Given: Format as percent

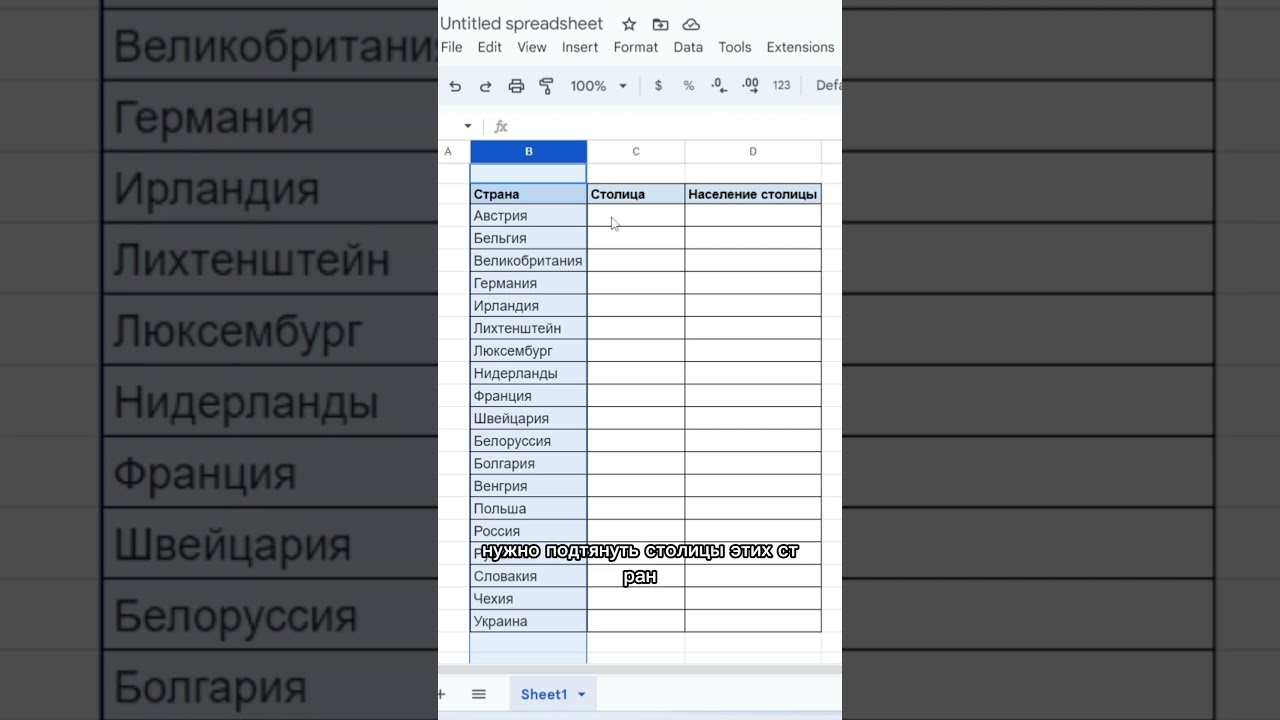Looking at the screenshot, I should (x=688, y=86).
